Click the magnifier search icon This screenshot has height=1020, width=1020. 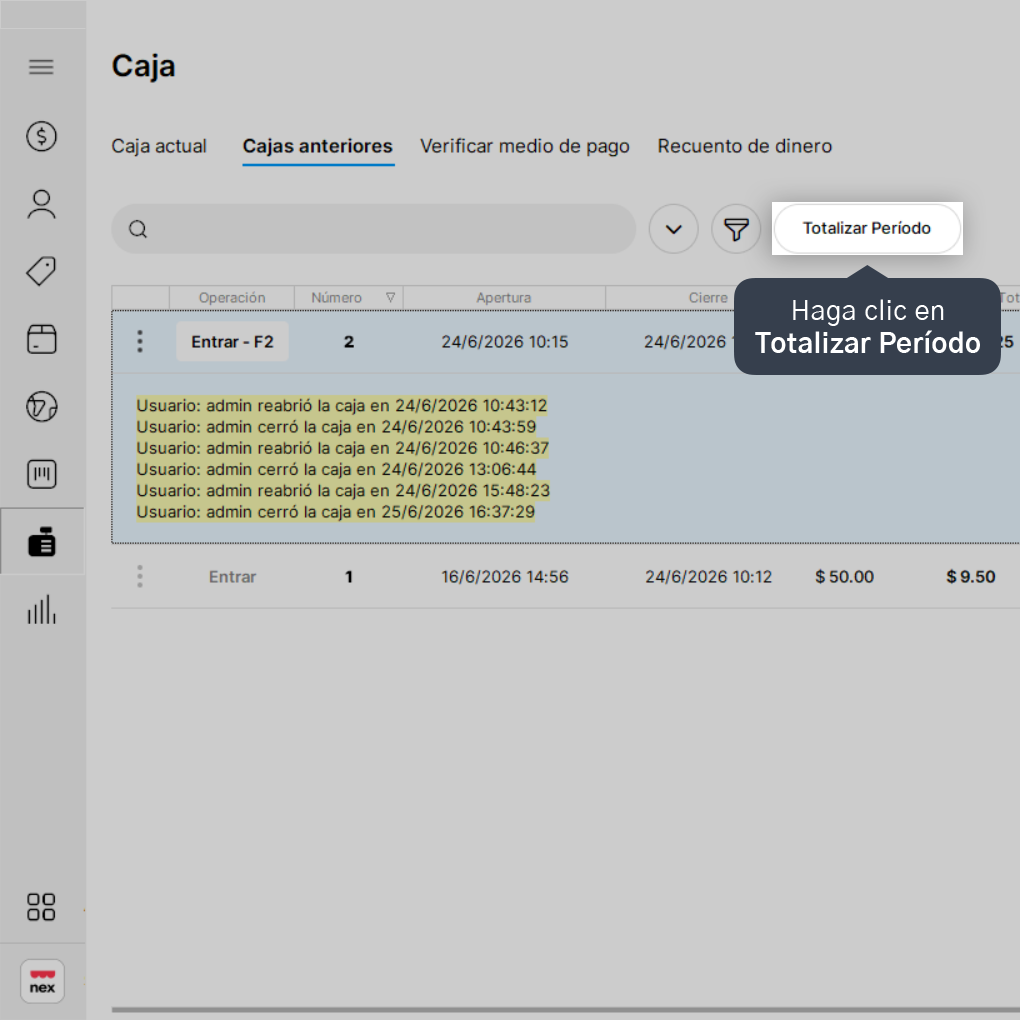point(138,229)
